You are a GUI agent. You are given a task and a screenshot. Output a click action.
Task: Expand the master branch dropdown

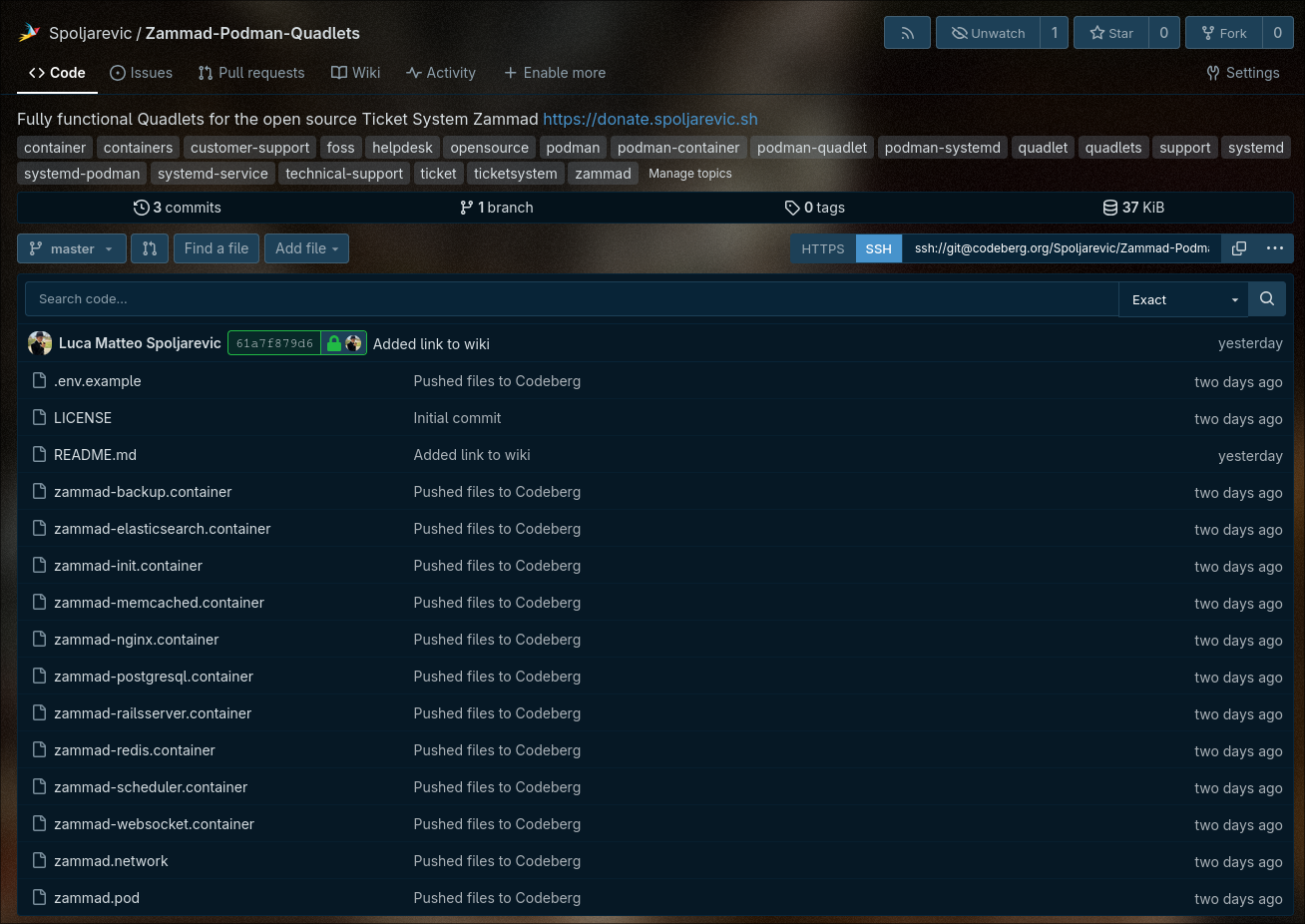72,248
